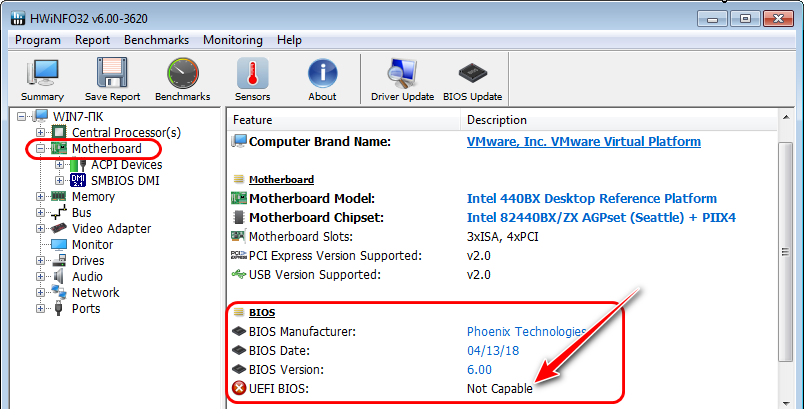Expand the Drives node
This screenshot has height=409, width=804.
click(41, 260)
